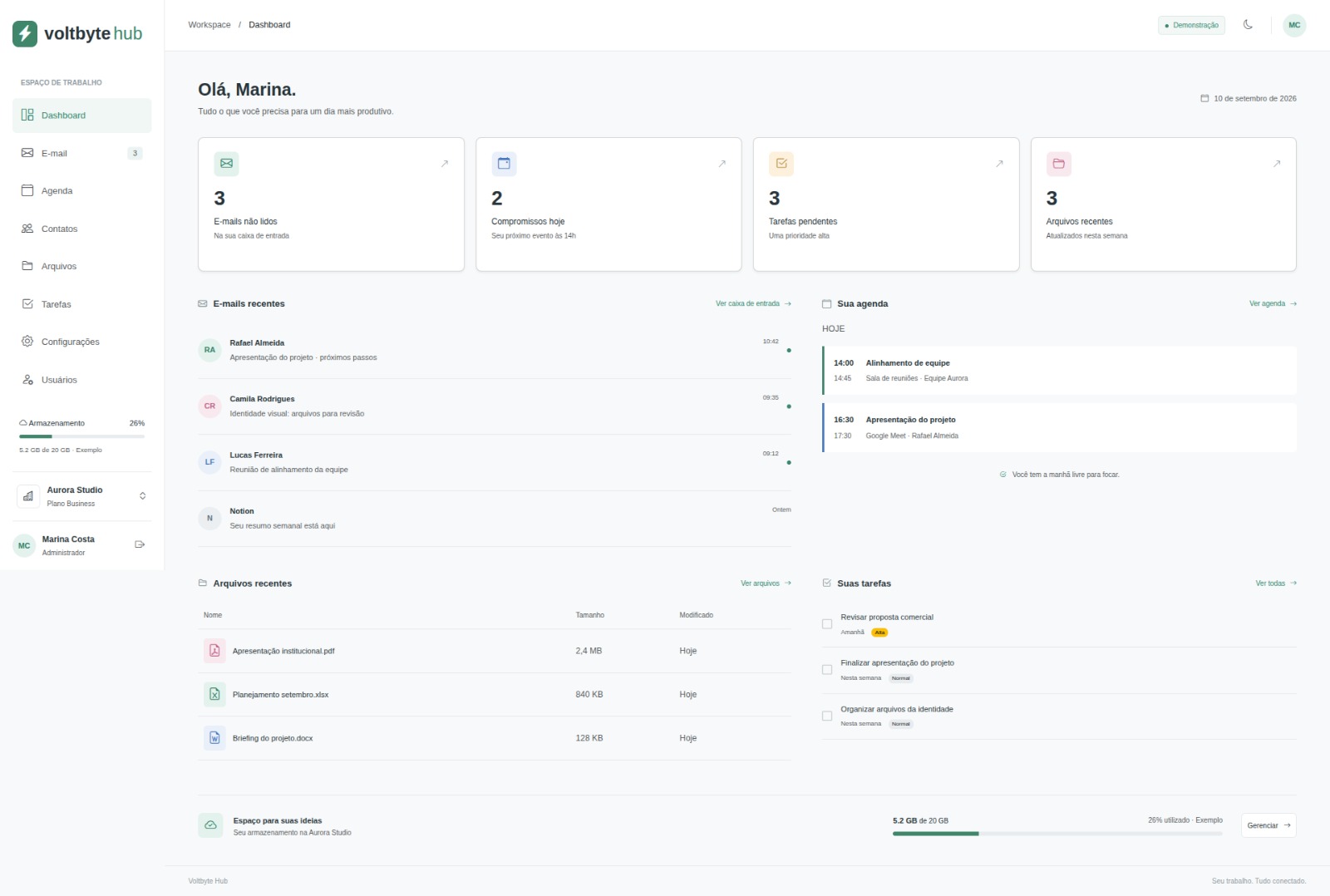Check the Revisar proposta comercial task
Image resolution: width=1330 pixels, height=896 pixels.
(827, 624)
